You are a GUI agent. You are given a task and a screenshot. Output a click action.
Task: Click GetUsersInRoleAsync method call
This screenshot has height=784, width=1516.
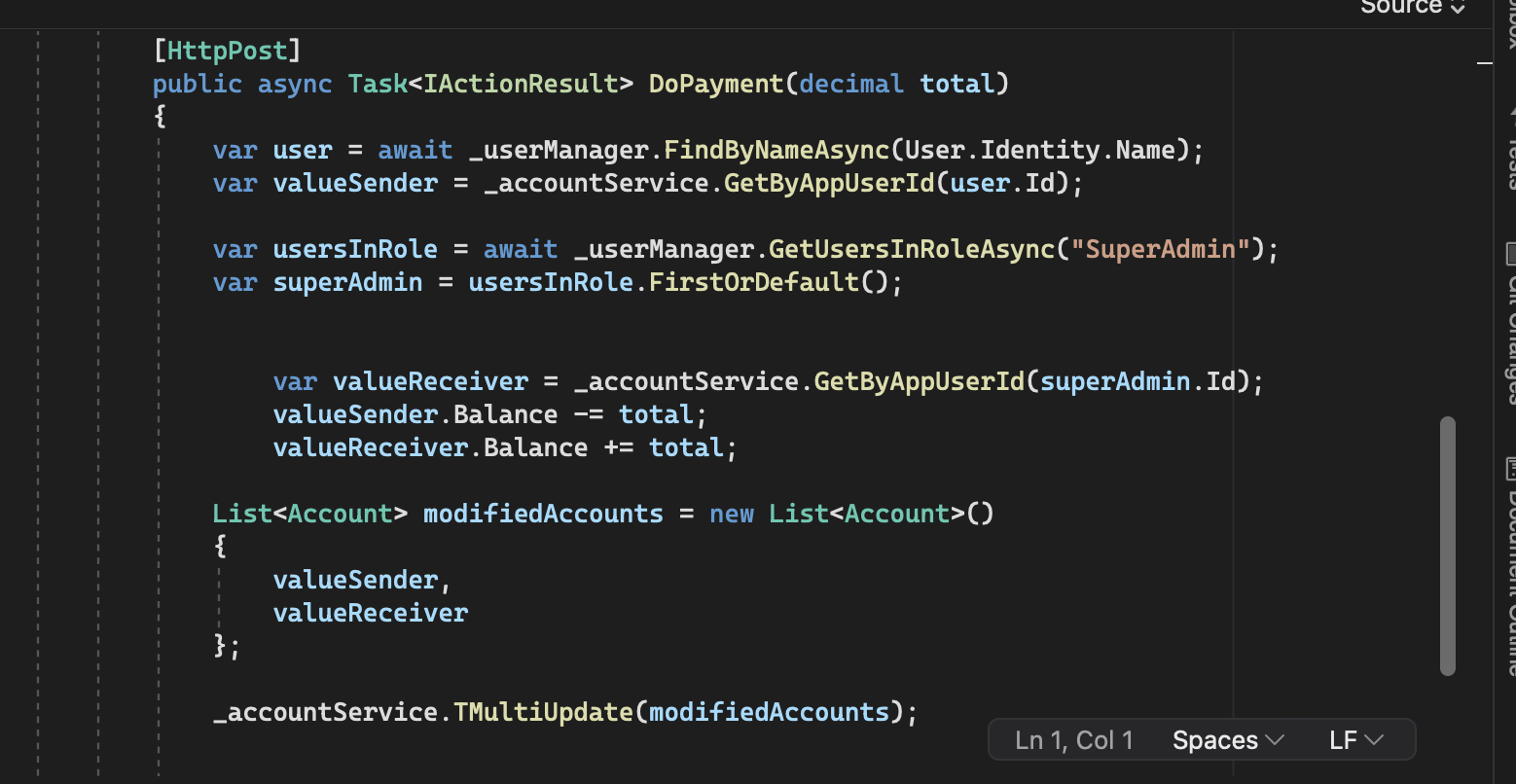(x=912, y=249)
